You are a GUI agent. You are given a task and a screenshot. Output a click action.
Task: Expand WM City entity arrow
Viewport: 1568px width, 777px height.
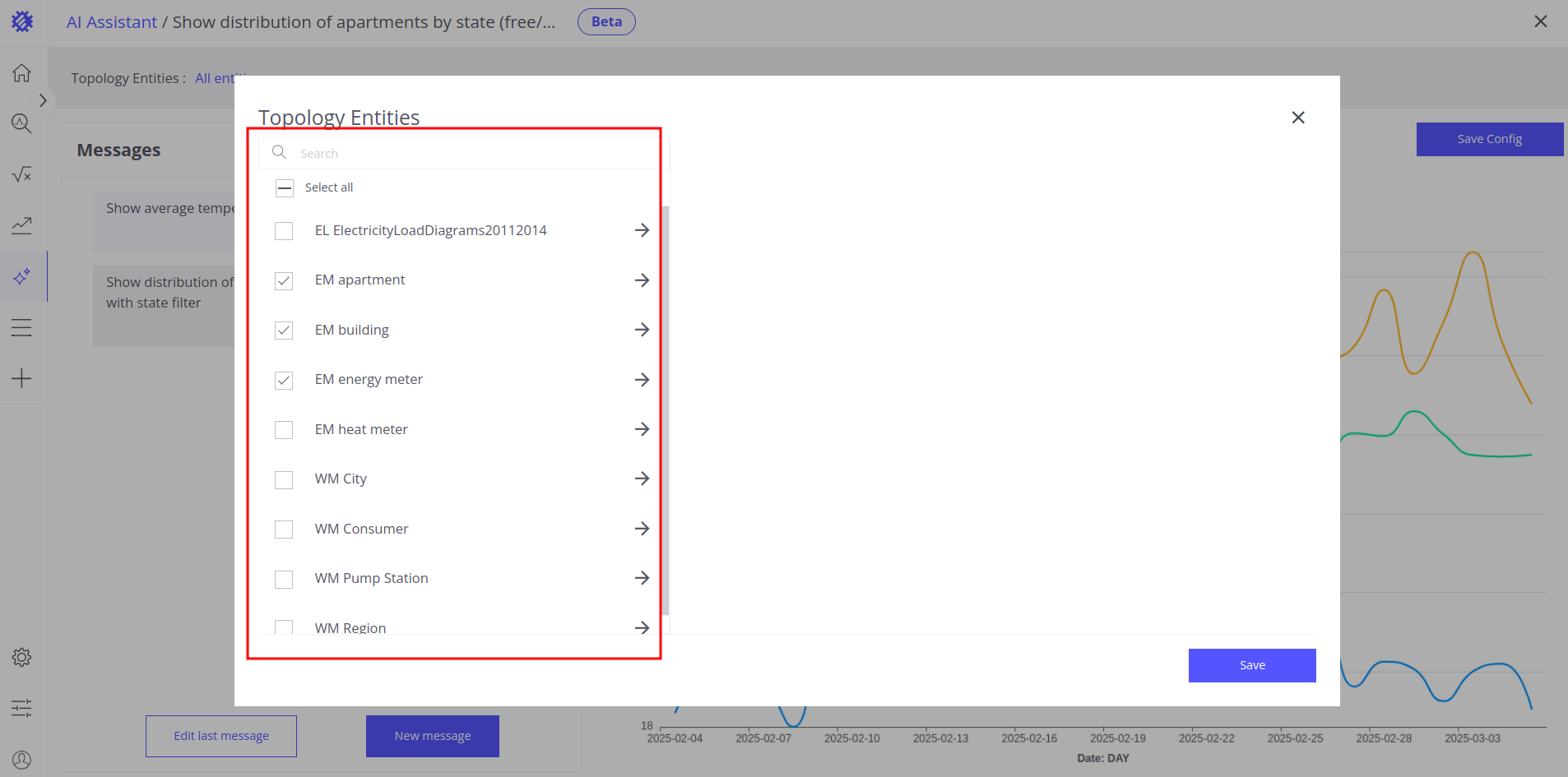[x=642, y=479]
